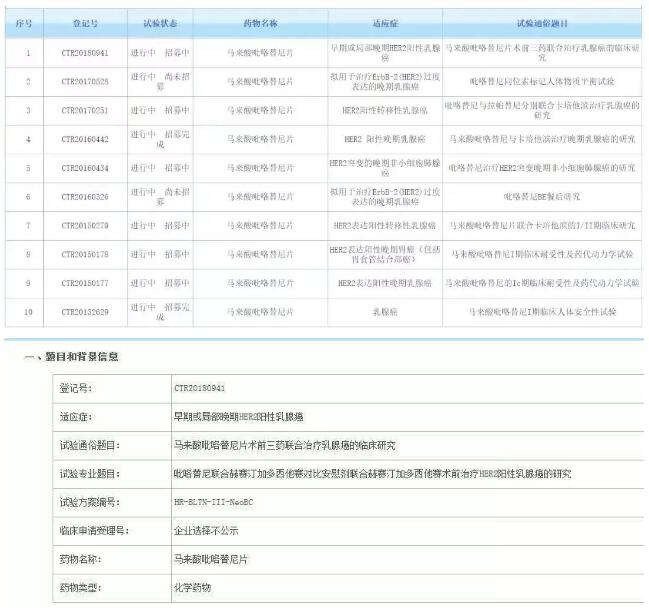The width and height of the screenshot is (649, 611).
Task: Select registration number CTR20170251
Action: (x=84, y=109)
